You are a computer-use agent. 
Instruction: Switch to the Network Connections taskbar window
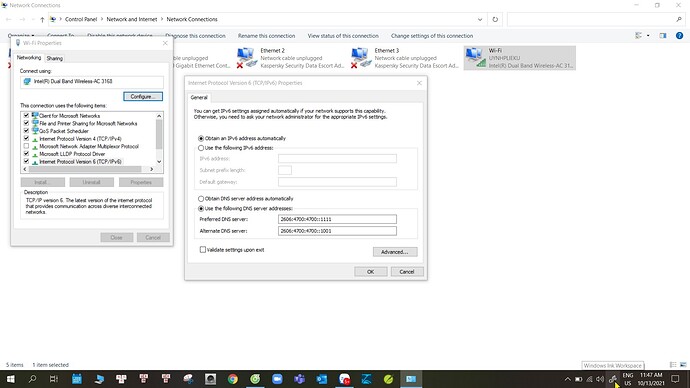coord(411,379)
